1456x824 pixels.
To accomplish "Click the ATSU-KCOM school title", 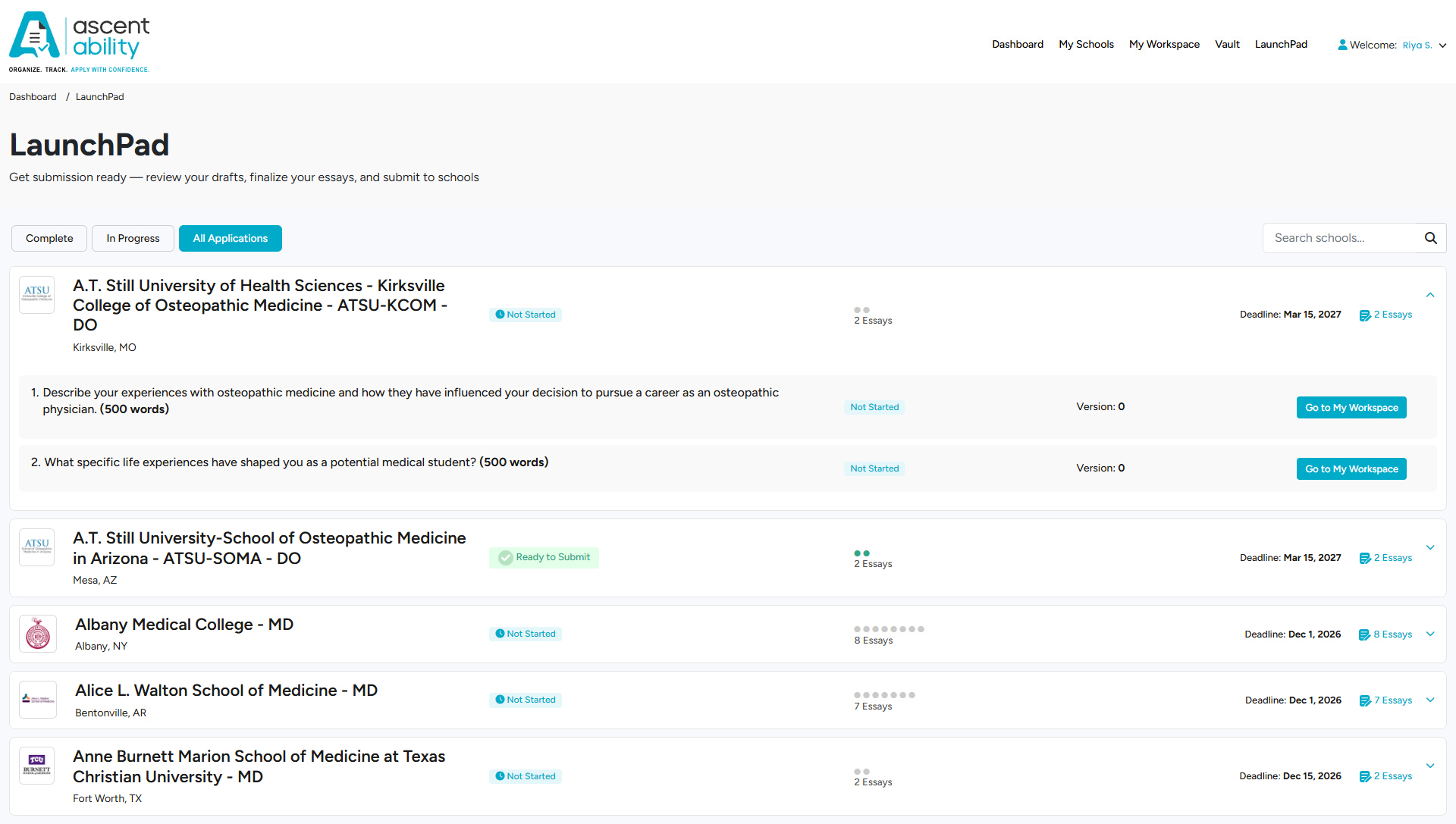I will 260,305.
